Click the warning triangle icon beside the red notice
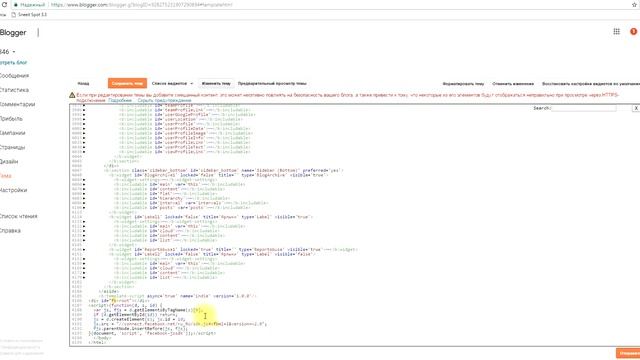640x360 pixels. click(72, 95)
